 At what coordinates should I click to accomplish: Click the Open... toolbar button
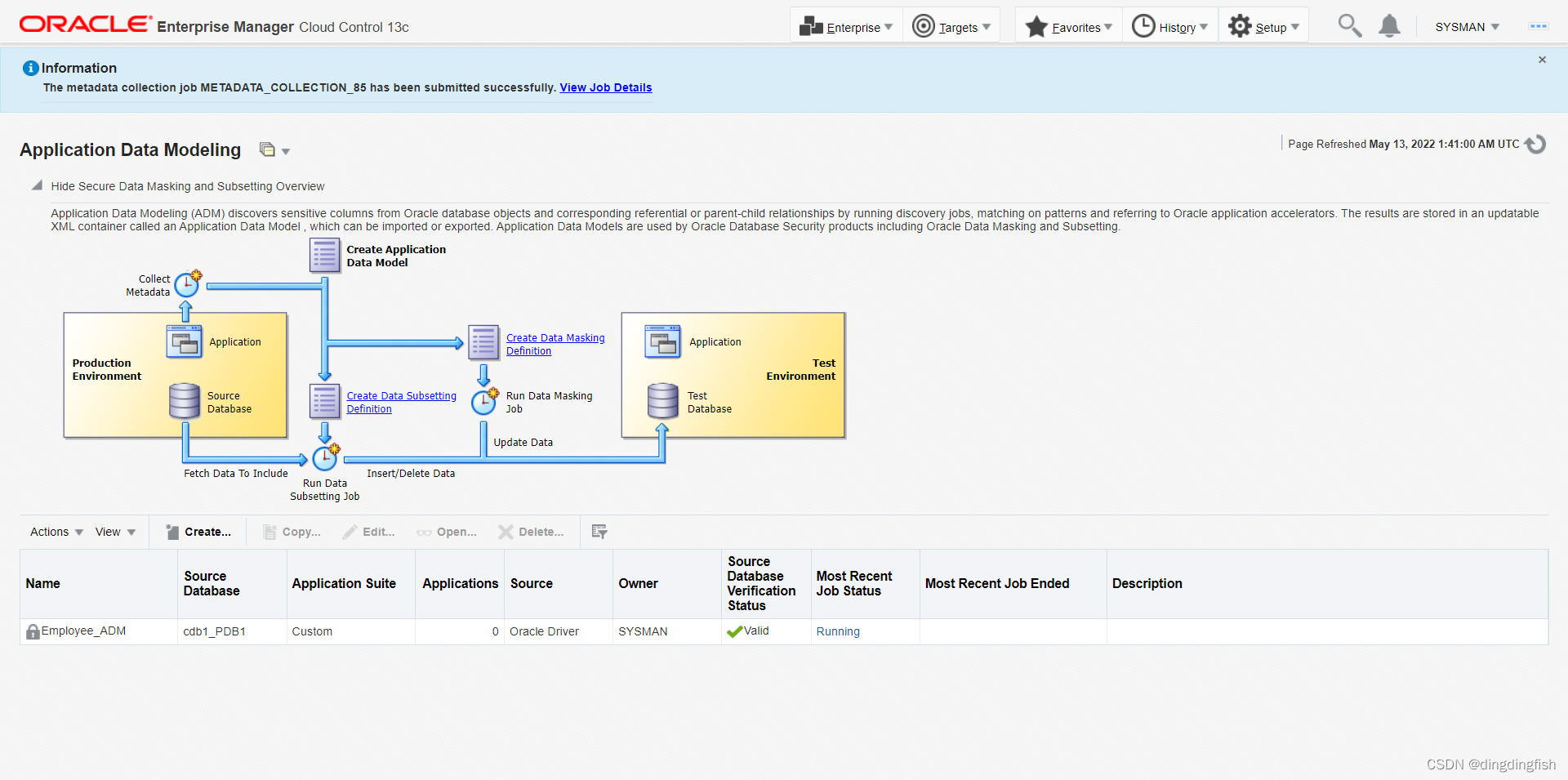[x=447, y=532]
